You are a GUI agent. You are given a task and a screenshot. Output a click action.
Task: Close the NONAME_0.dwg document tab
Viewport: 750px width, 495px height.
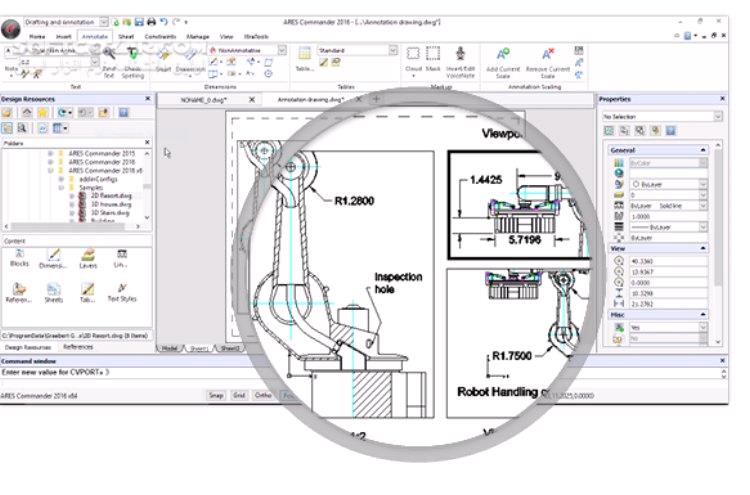(x=252, y=99)
